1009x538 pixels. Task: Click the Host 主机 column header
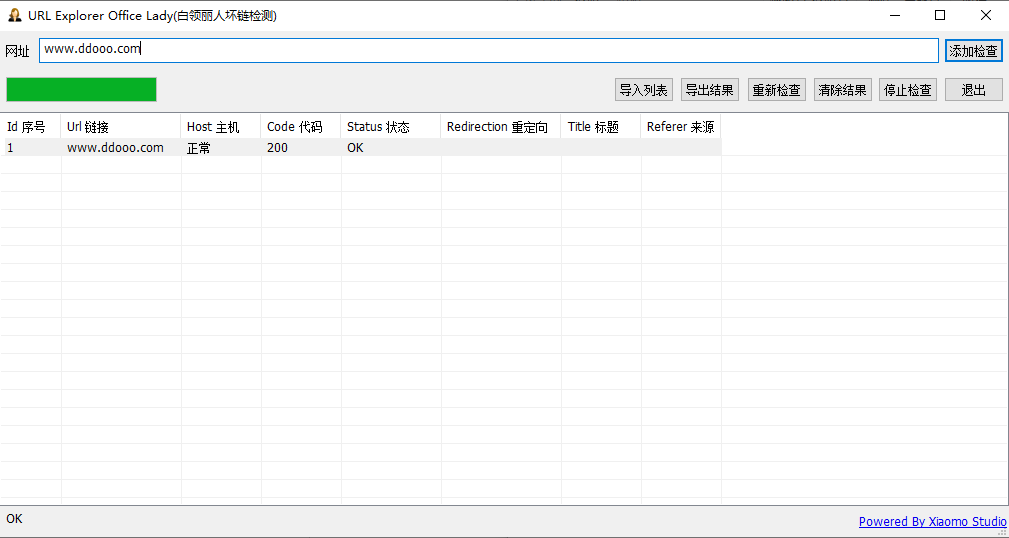click(x=220, y=127)
